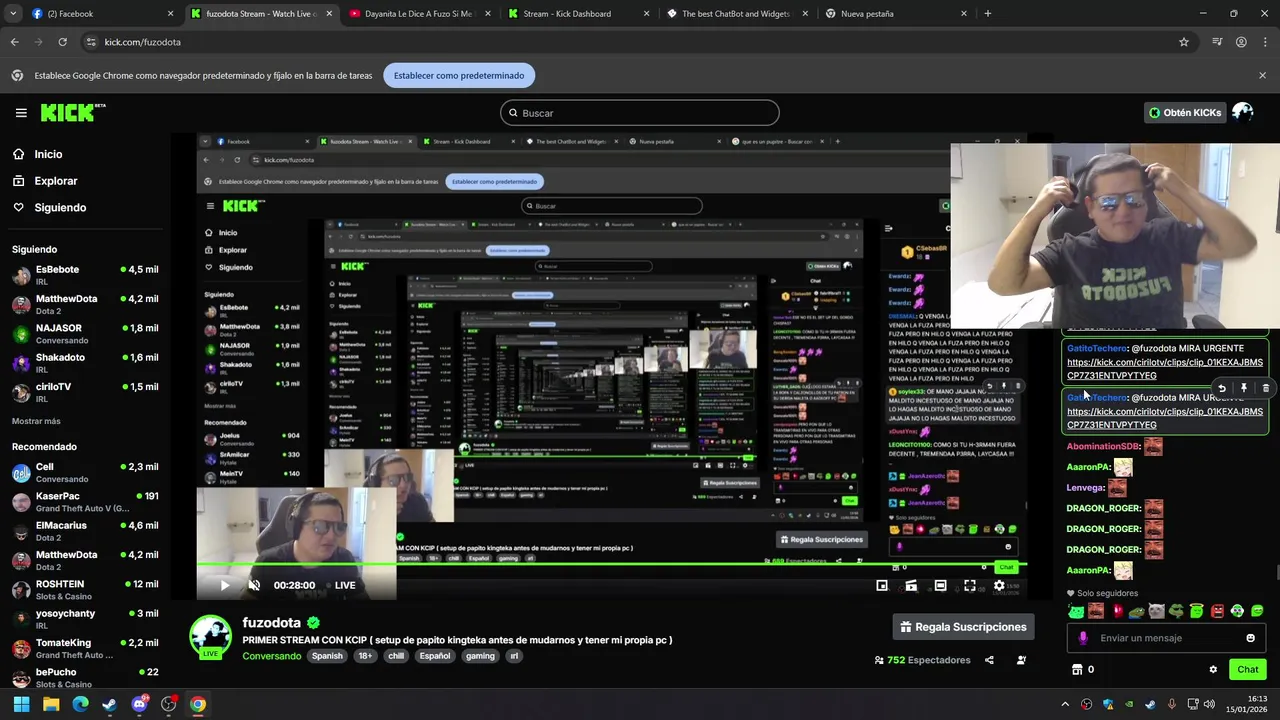Open Discord from the taskbar
This screenshot has width=1280, height=720.
click(139, 704)
